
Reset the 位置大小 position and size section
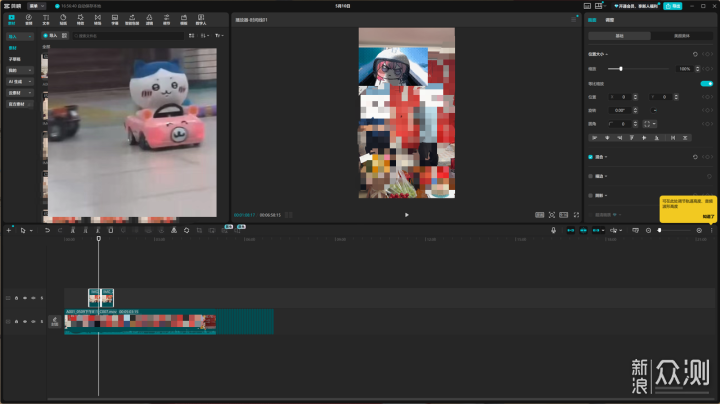[x=695, y=54]
